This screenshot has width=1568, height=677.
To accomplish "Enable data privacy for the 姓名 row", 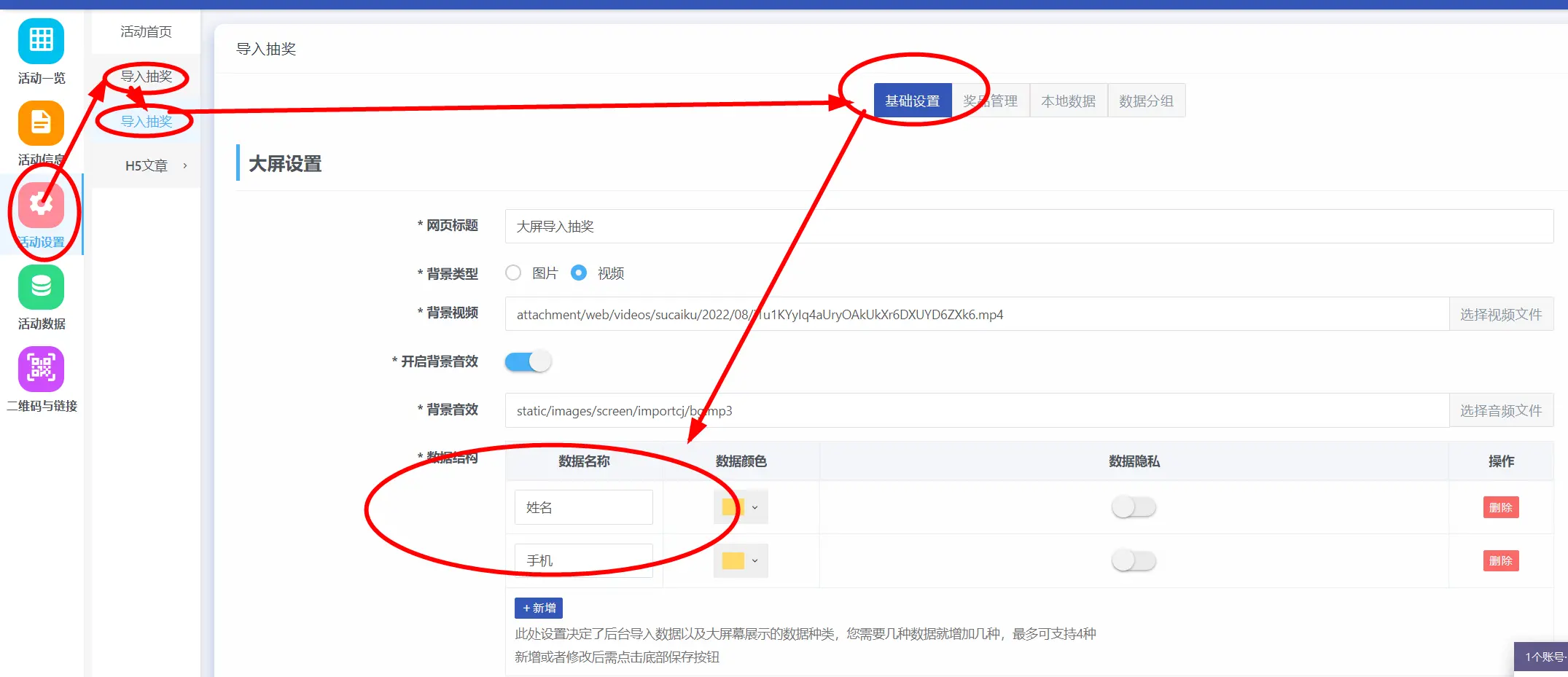I will 1134,507.
